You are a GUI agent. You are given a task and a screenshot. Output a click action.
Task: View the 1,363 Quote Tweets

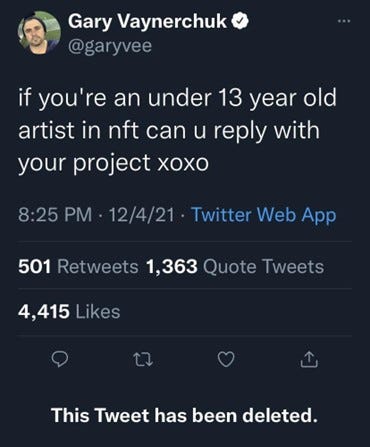pos(235,267)
